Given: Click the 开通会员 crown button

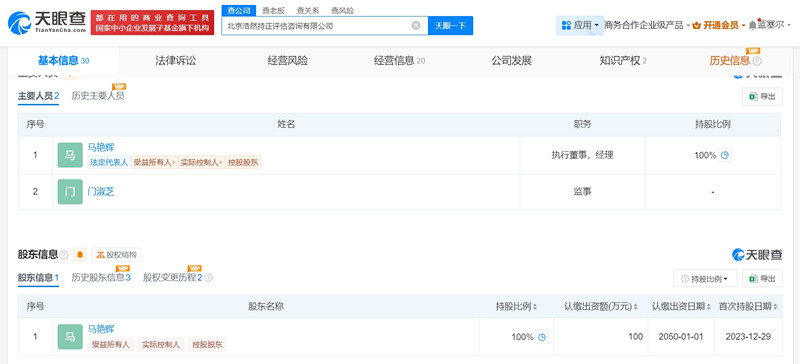Looking at the screenshot, I should (x=719, y=26).
